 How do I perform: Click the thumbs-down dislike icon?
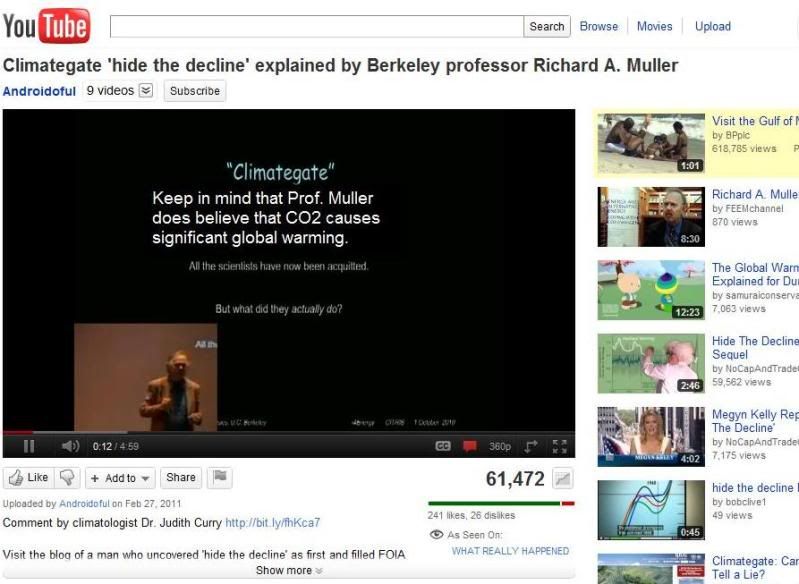pos(67,477)
